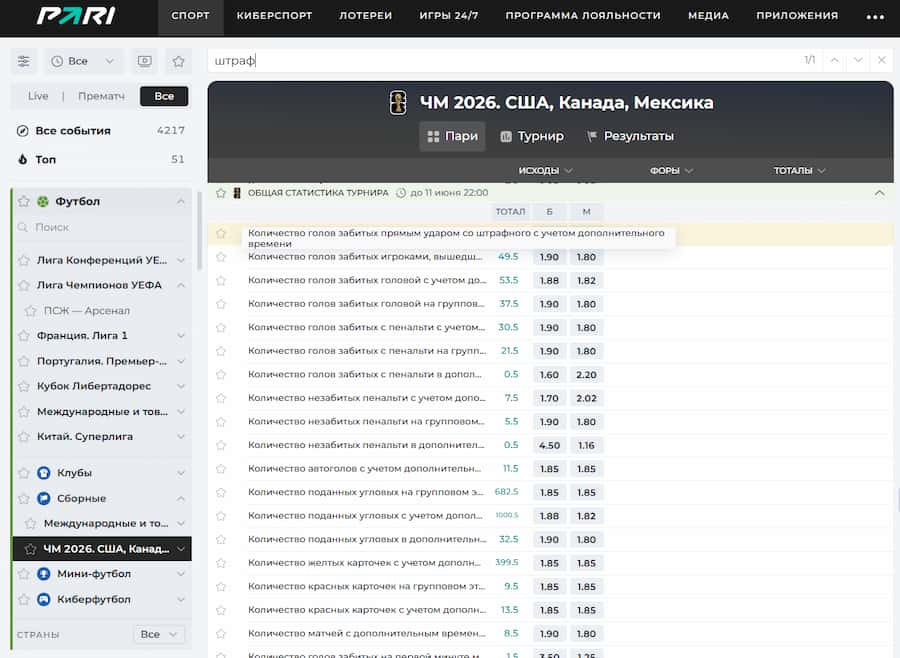Favorite ПСЖ — Арсенал match star
The image size is (900, 658).
[x=30, y=311]
